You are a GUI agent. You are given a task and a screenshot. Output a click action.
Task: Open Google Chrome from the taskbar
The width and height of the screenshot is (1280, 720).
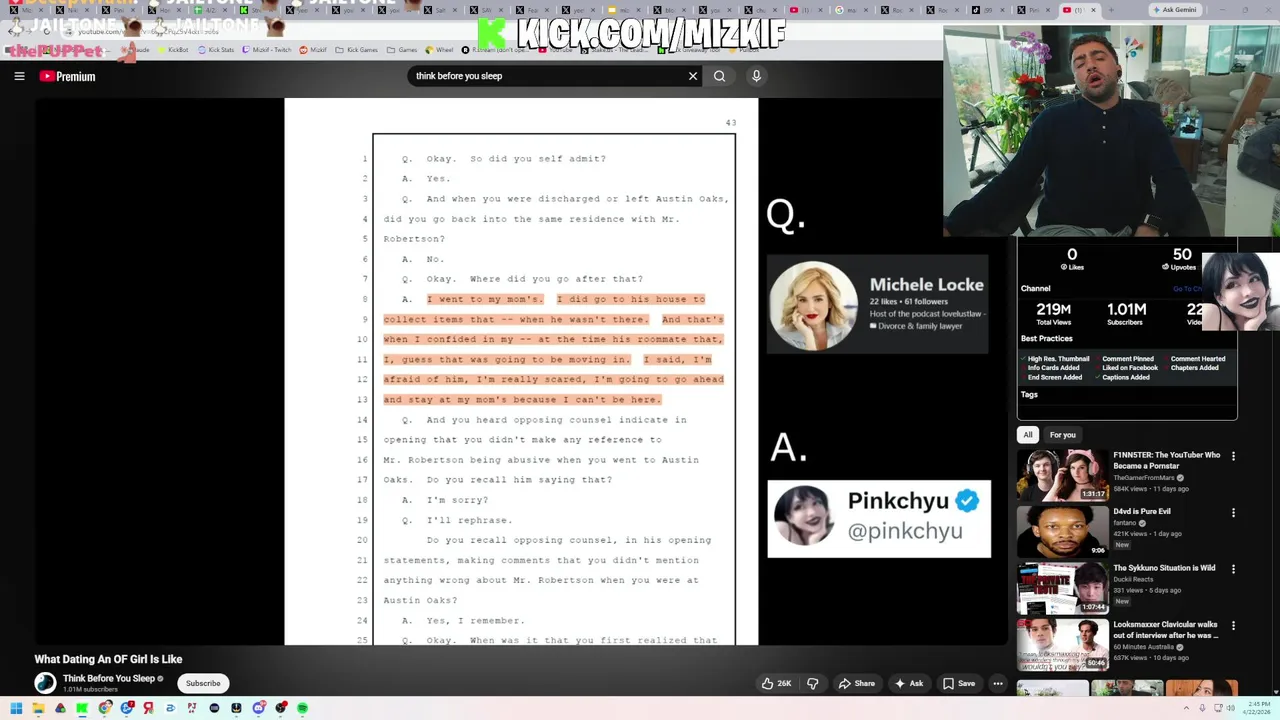pyautogui.click(x=105, y=708)
